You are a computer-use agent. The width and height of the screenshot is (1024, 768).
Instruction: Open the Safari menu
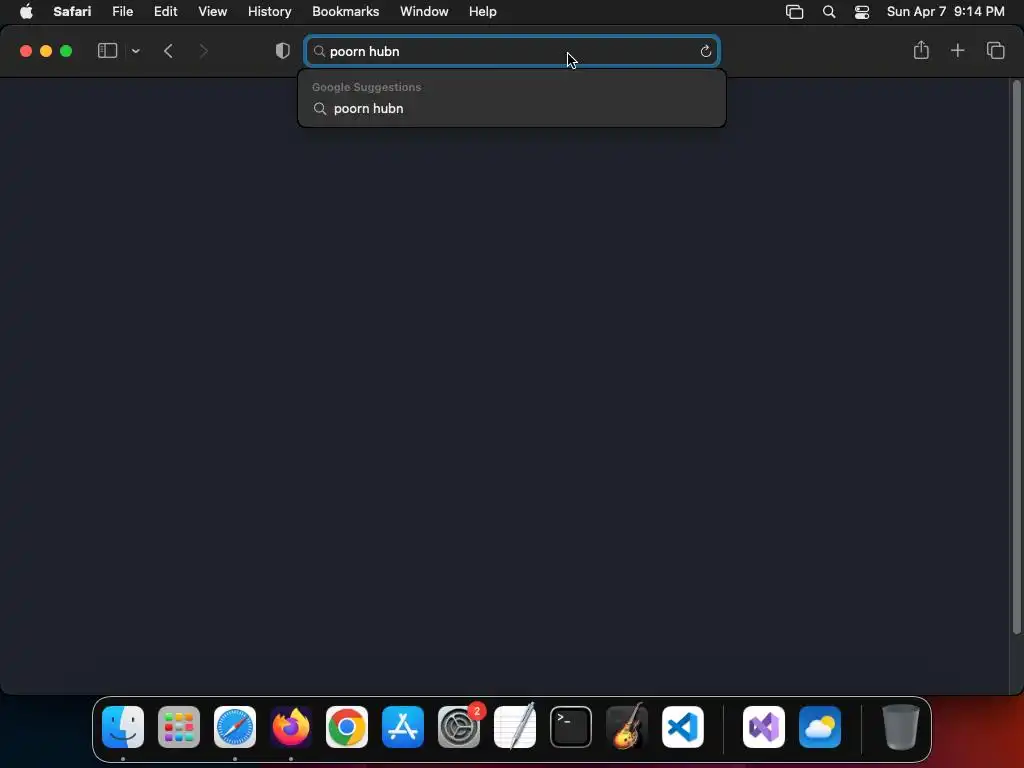72,12
